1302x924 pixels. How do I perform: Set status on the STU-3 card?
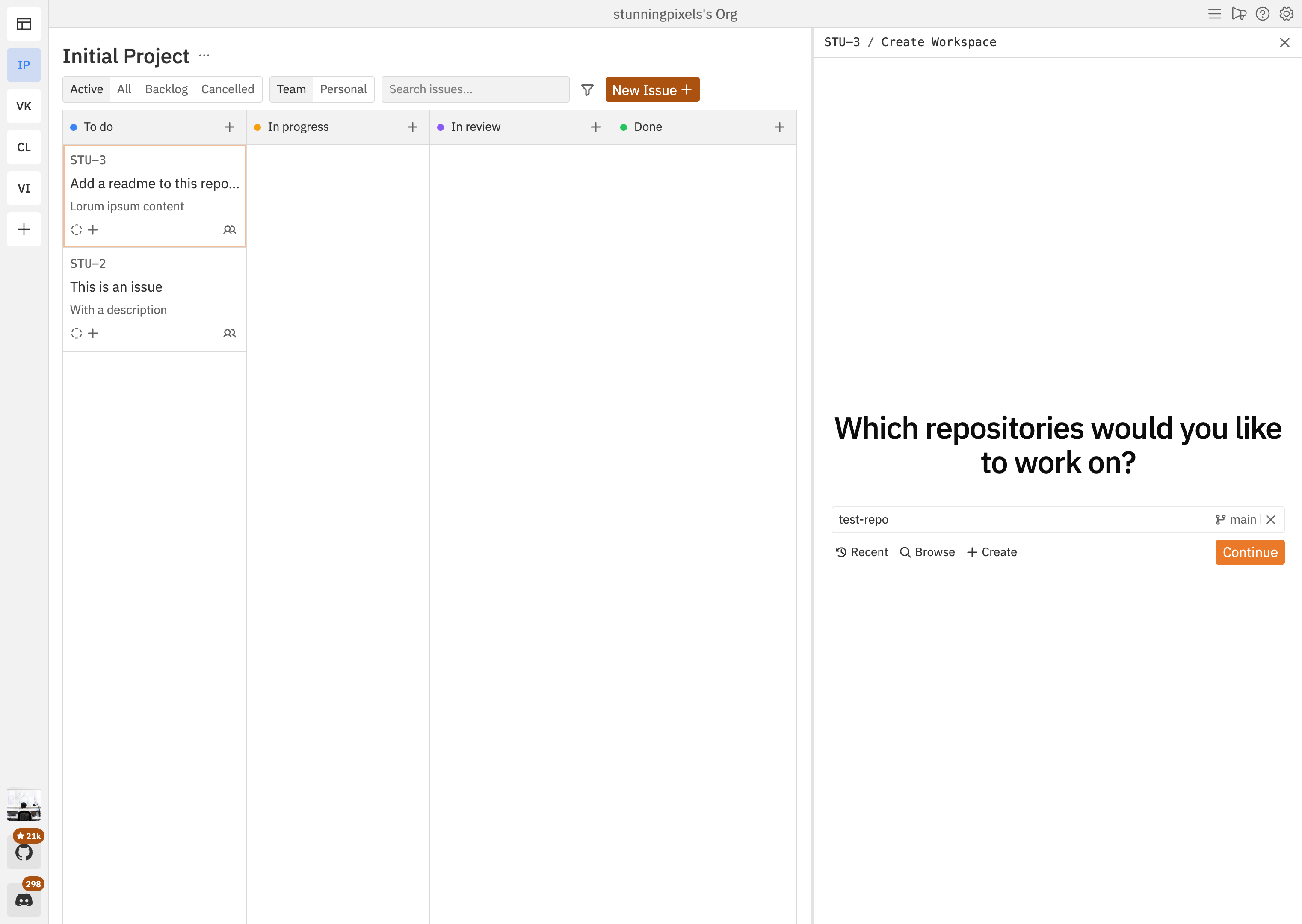pyautogui.click(x=76, y=229)
